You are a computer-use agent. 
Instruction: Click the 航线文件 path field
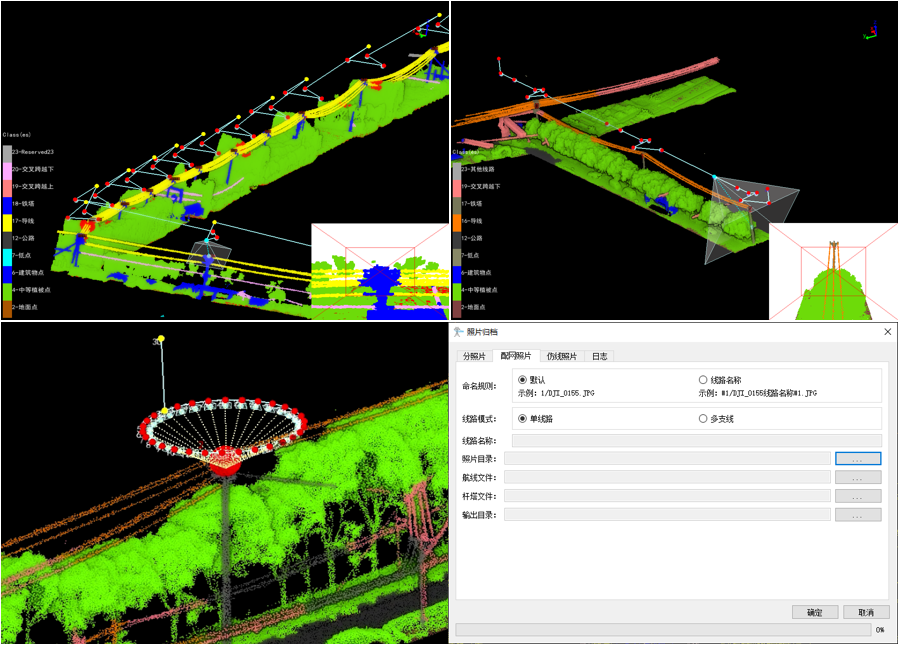click(667, 477)
